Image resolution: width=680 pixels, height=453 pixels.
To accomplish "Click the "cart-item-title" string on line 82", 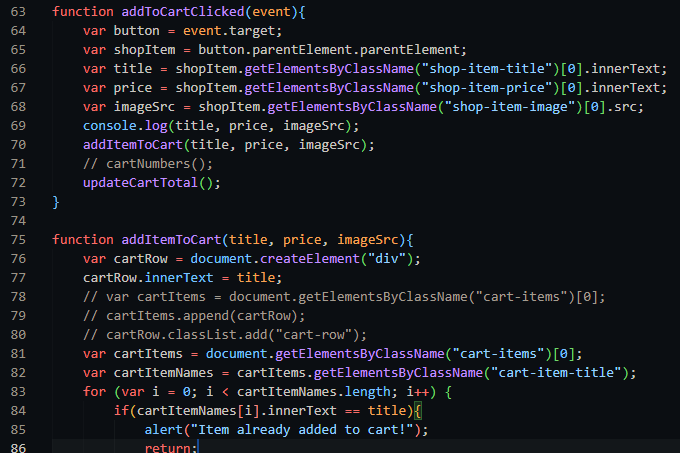I will click(x=556, y=373).
